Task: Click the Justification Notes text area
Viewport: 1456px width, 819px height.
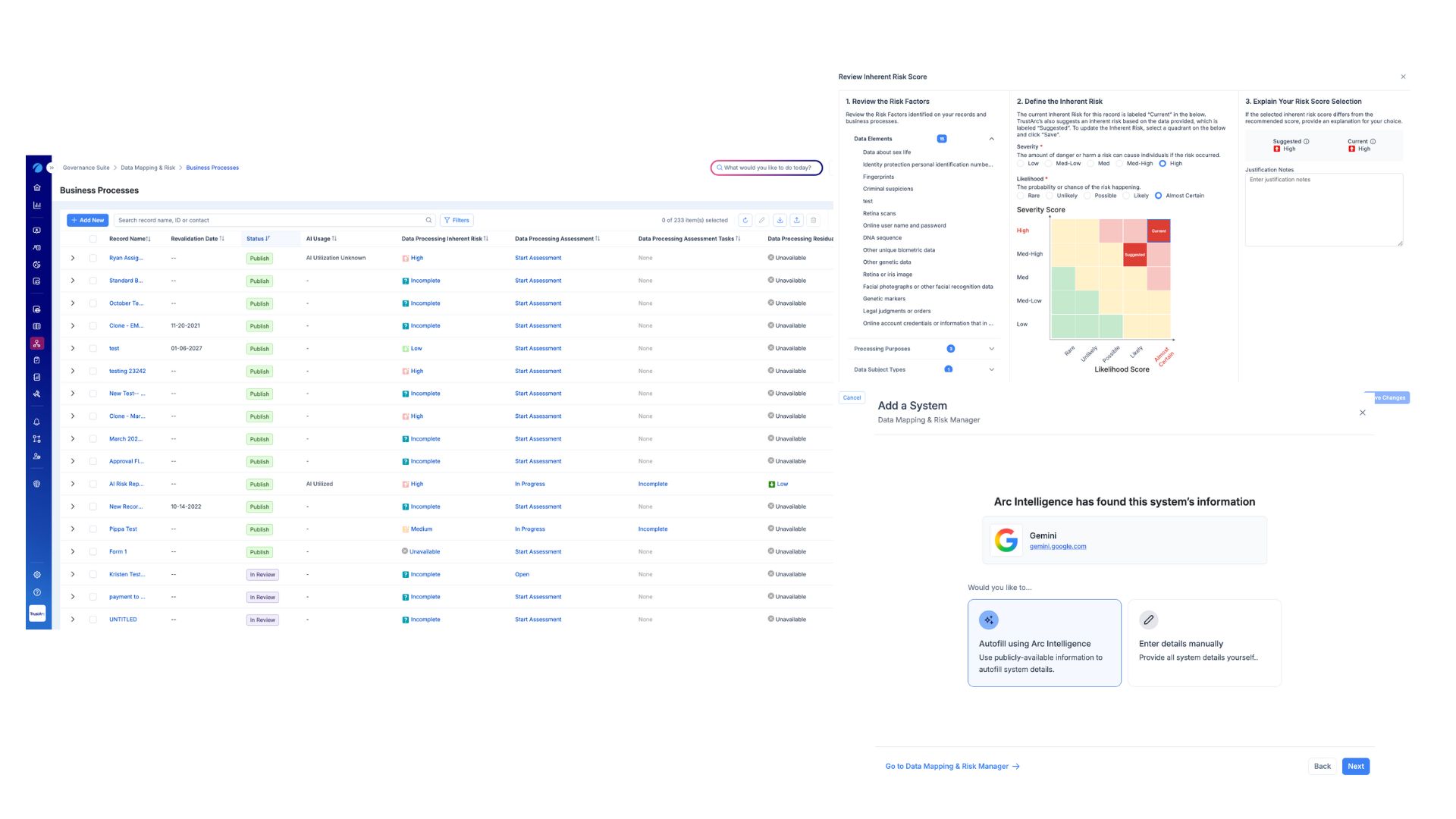Action: point(1323,210)
